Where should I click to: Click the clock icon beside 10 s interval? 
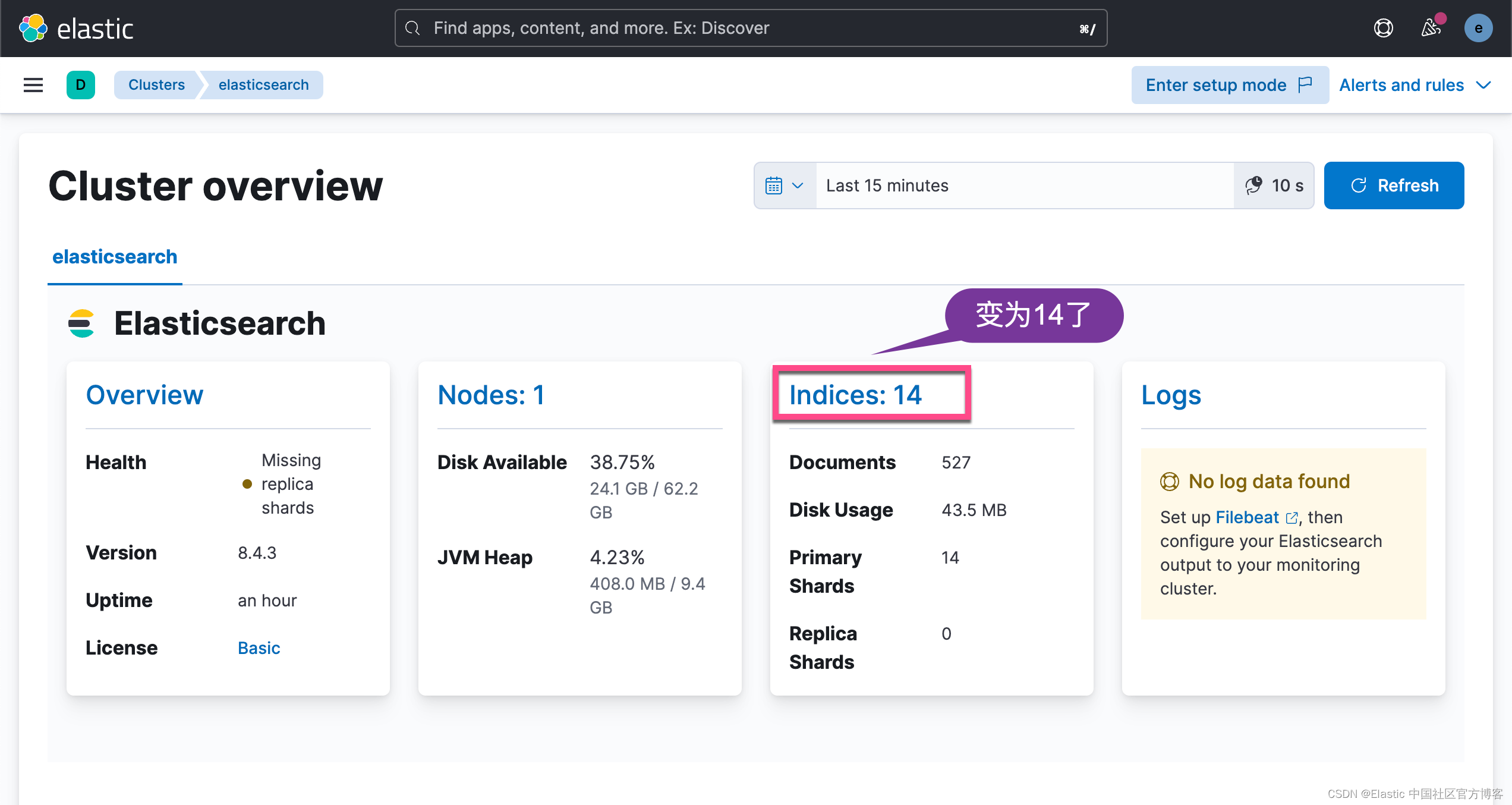[1253, 185]
